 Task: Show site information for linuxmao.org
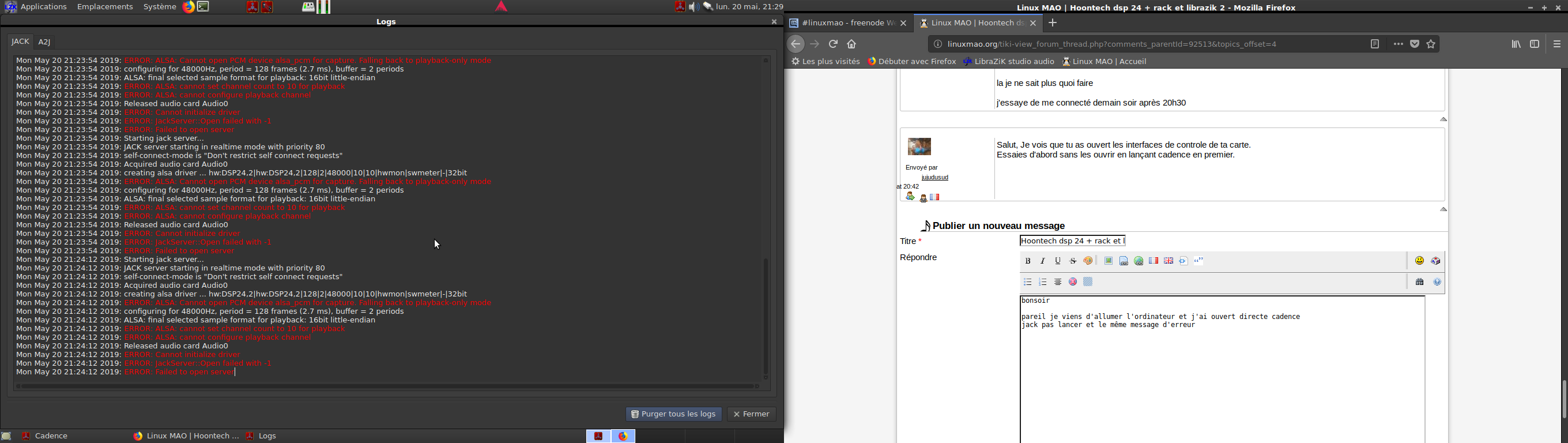click(x=938, y=44)
